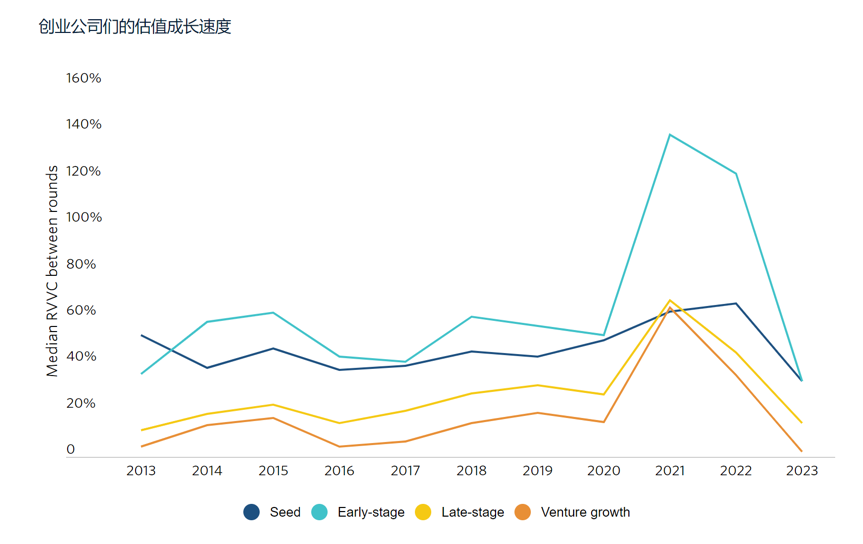Click the 2023 x-axis year label
Screen dimensions: 863x544
(802, 471)
